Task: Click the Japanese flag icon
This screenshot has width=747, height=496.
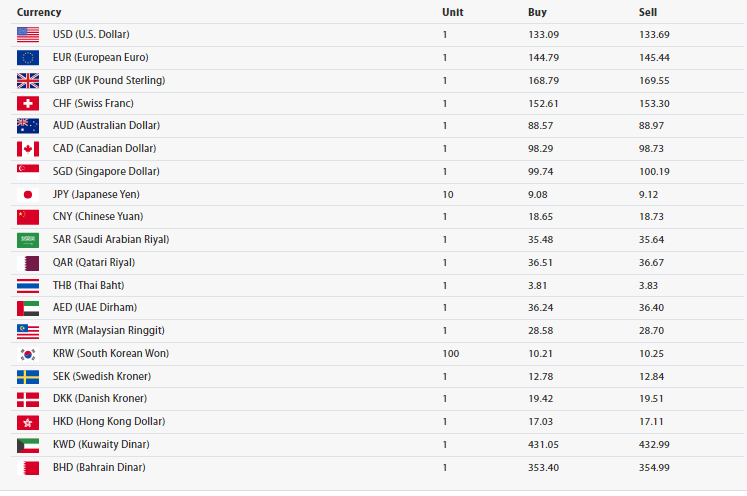Action: click(x=28, y=194)
